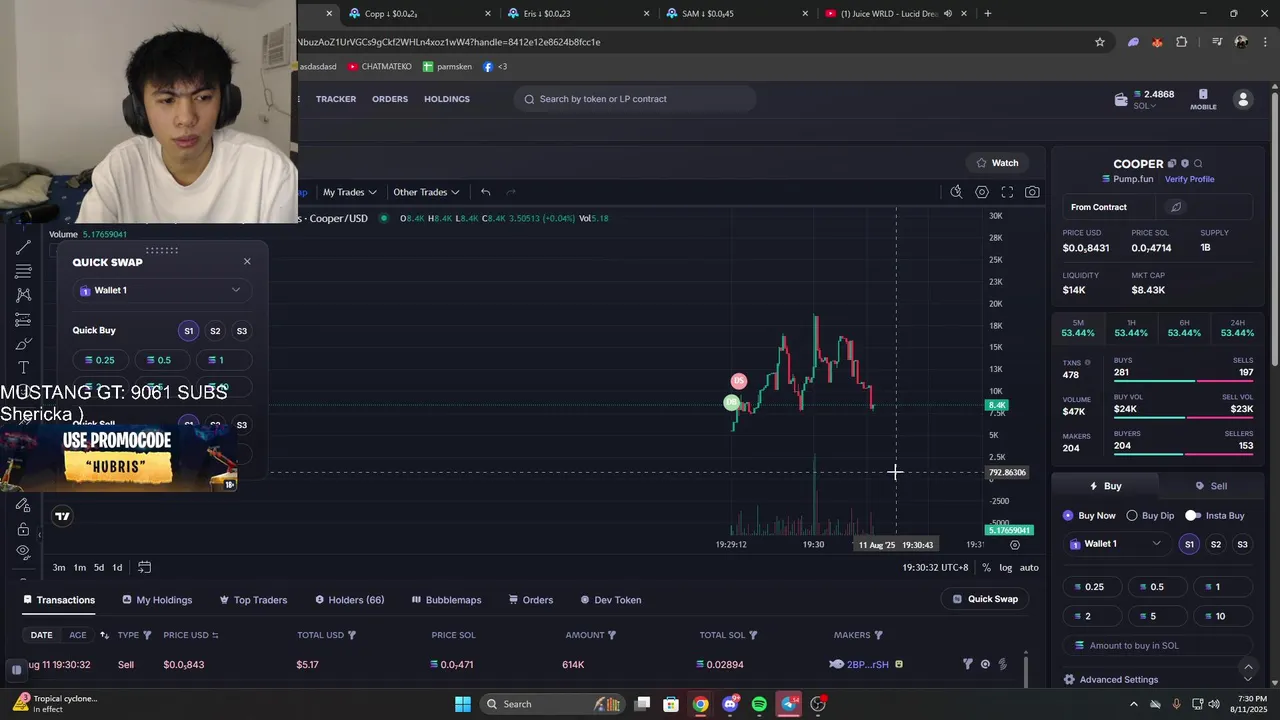Open chart time zone settings gear
1280x720 pixels.
1015,545
